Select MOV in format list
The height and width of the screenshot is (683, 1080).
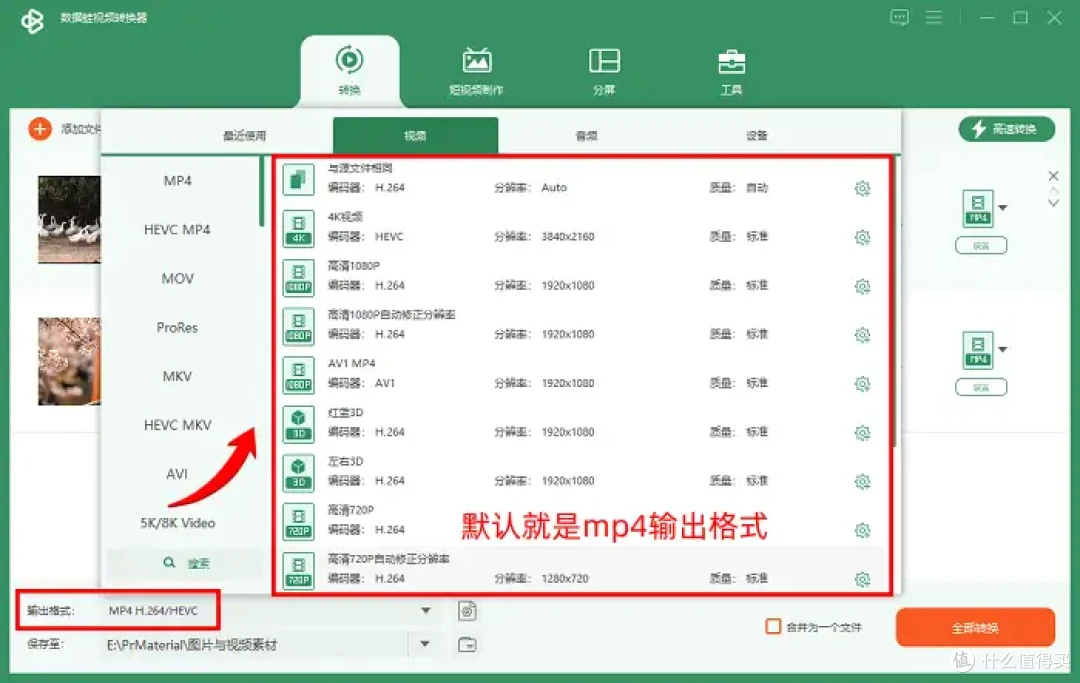pyautogui.click(x=178, y=278)
